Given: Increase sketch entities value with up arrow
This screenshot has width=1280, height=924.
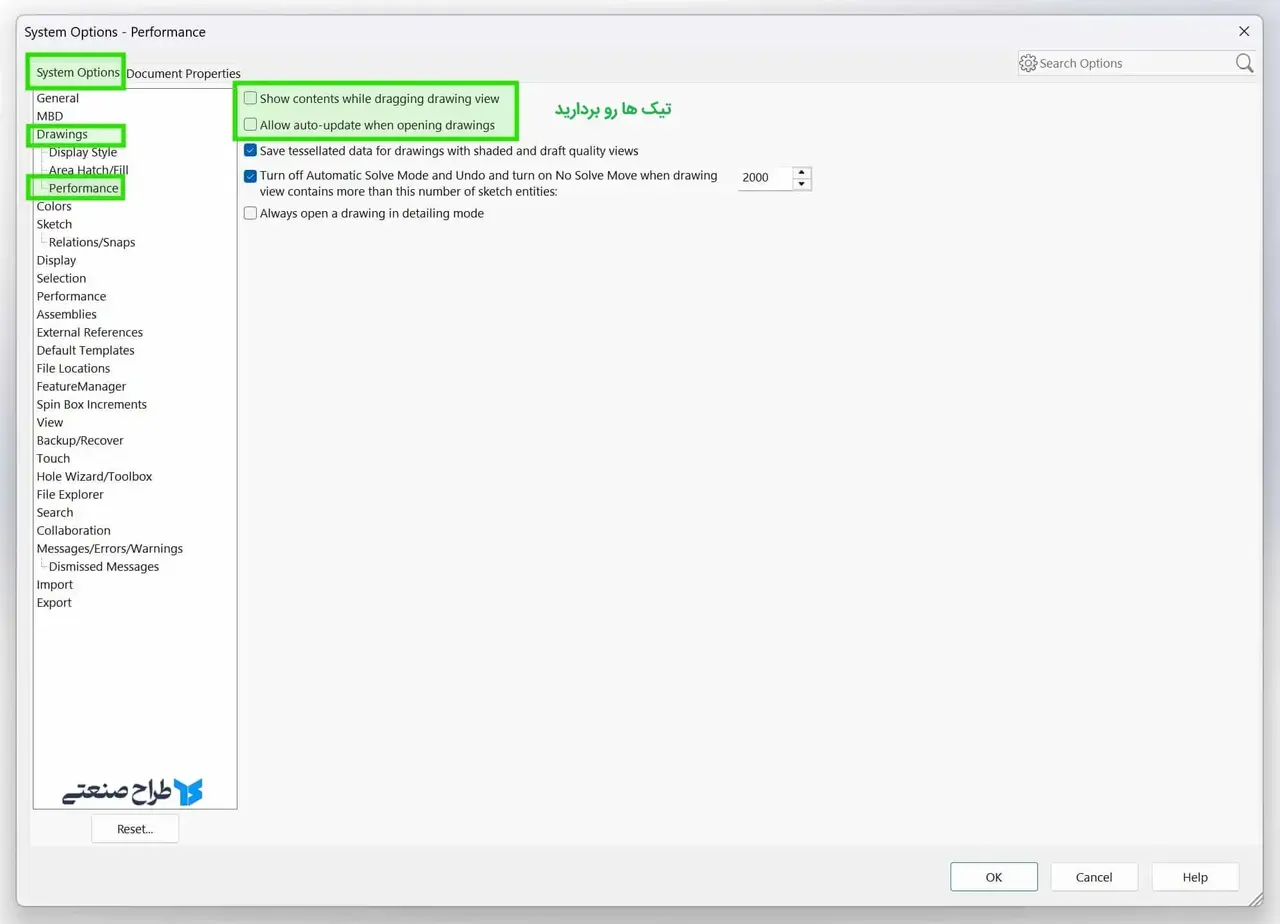Looking at the screenshot, I should (801, 172).
